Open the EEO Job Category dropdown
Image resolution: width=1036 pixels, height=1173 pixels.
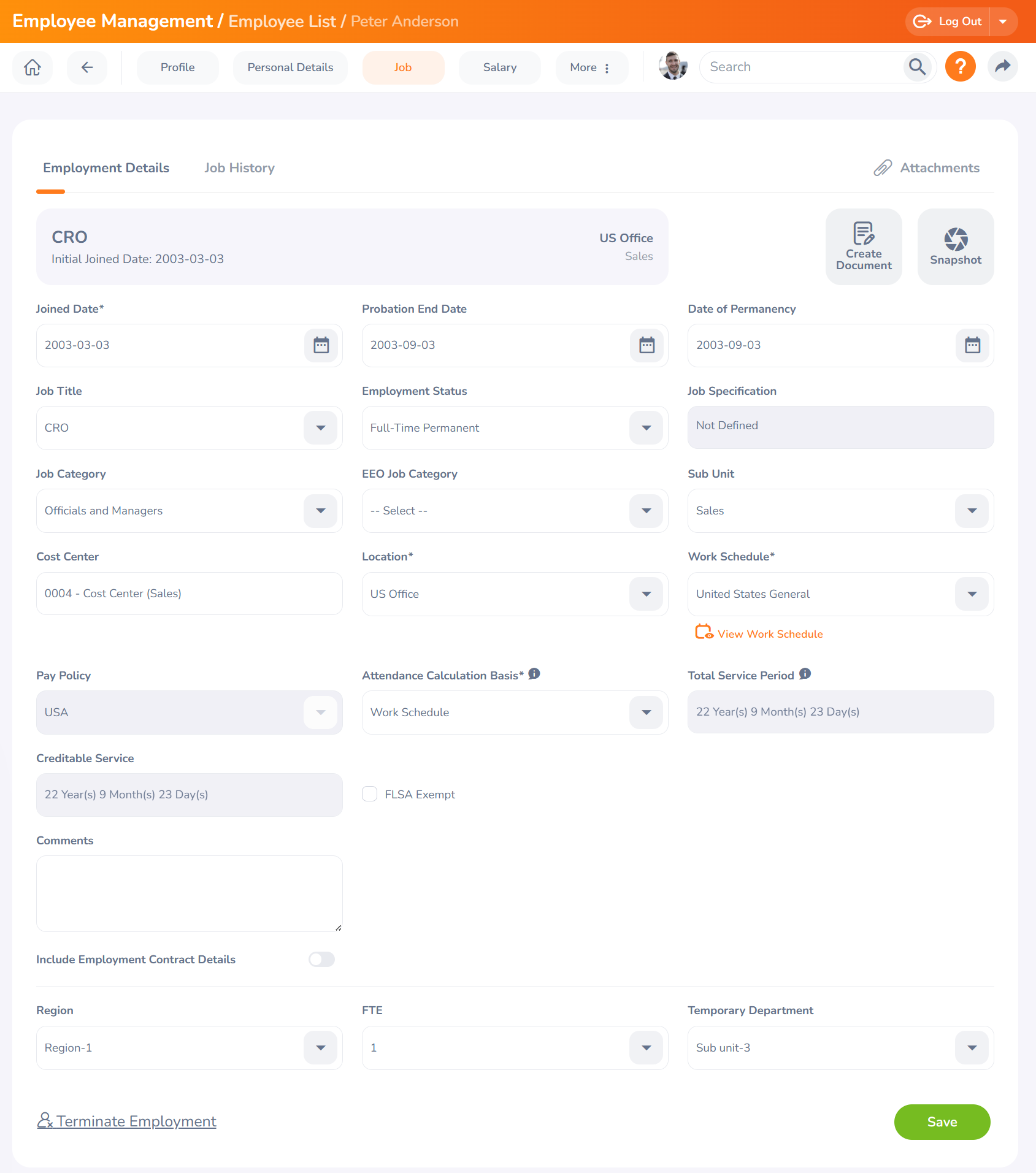click(x=646, y=511)
